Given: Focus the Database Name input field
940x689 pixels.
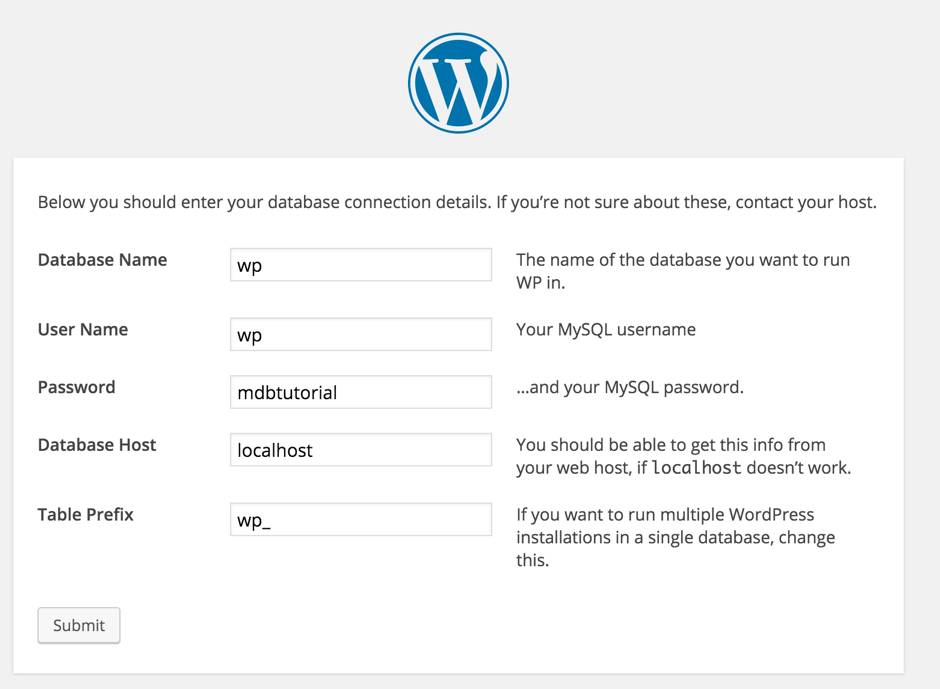Looking at the screenshot, I should pyautogui.click(x=360, y=265).
